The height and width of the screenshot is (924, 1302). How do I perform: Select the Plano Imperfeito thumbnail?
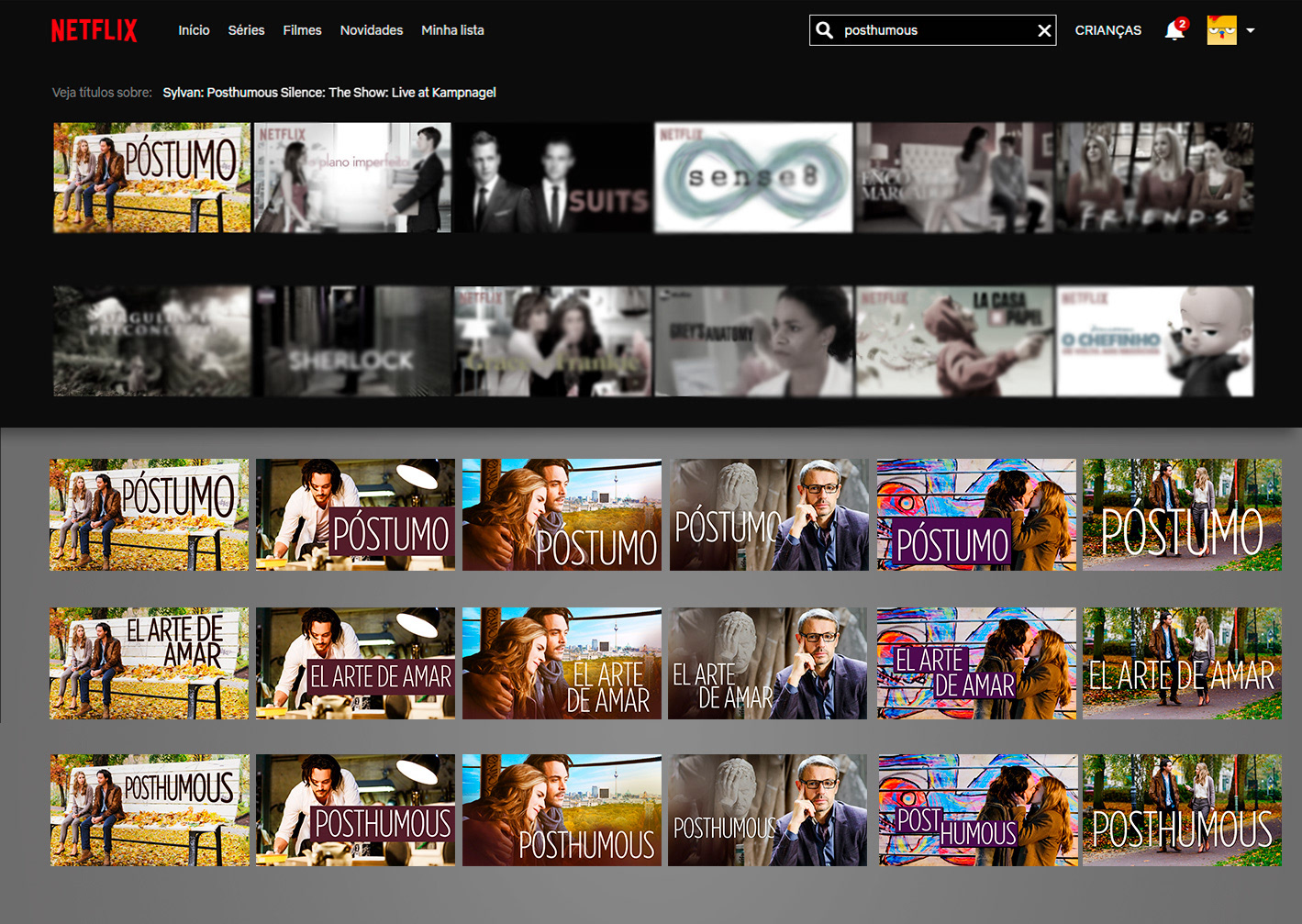352,177
